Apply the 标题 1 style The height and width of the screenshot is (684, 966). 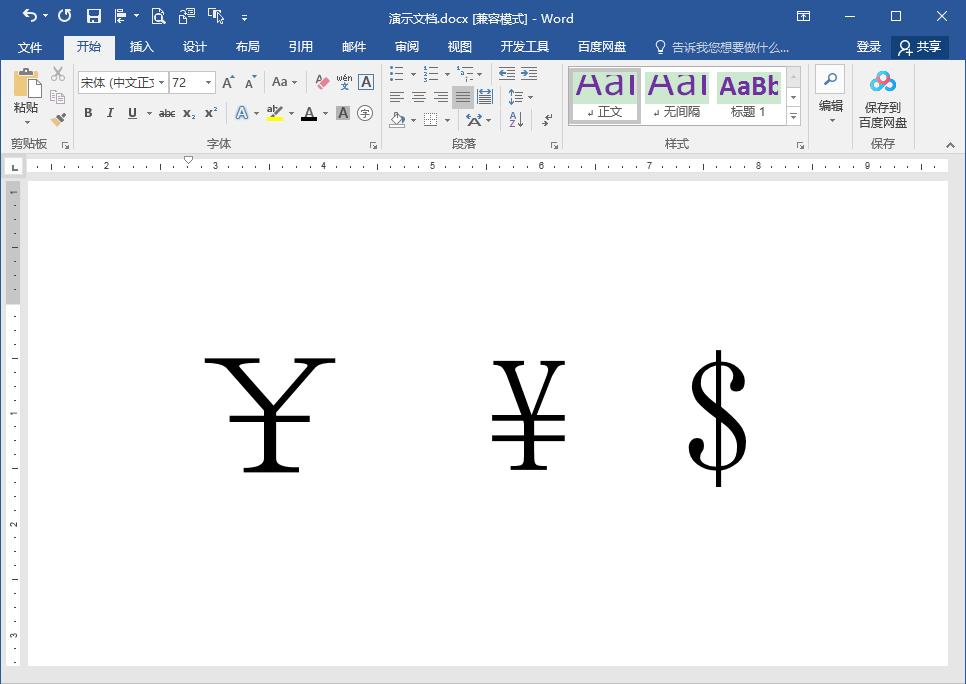(x=748, y=96)
